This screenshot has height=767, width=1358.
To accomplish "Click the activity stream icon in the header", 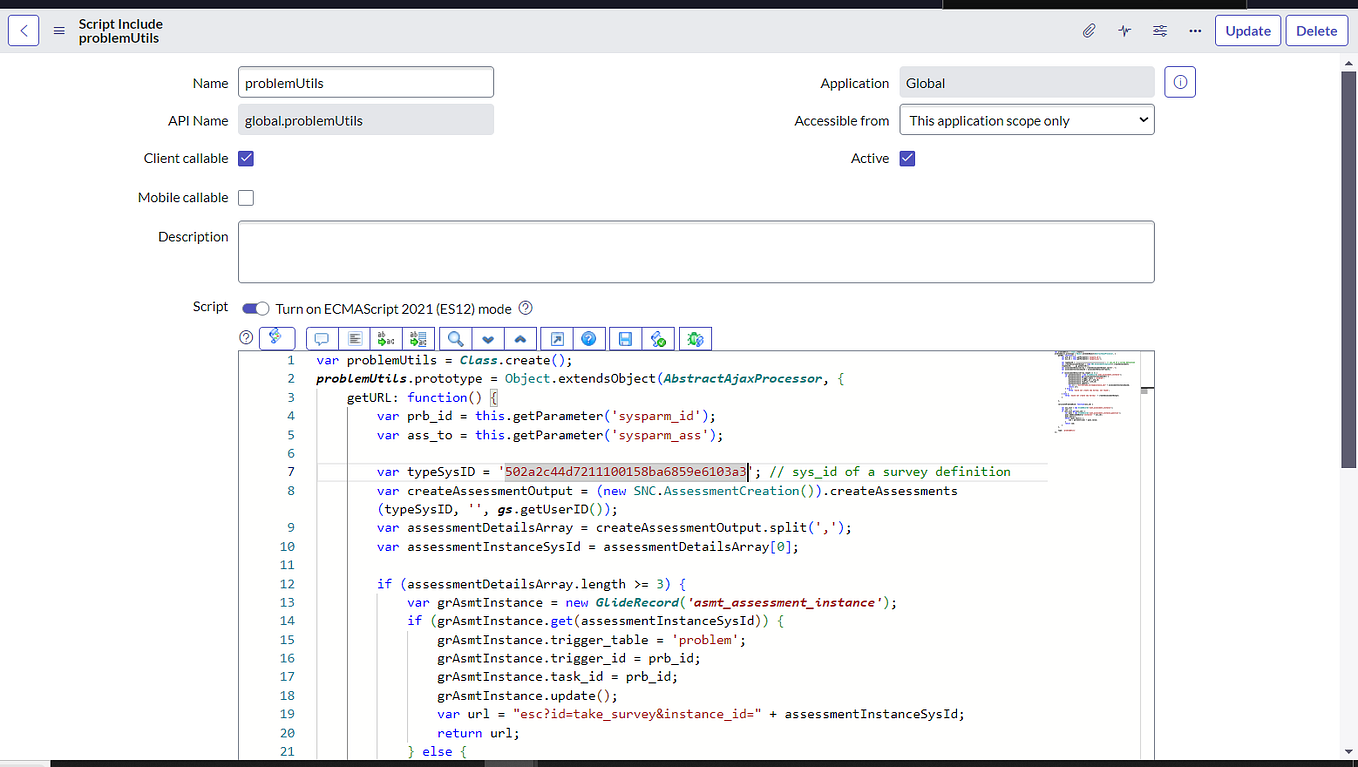I will click(1124, 30).
